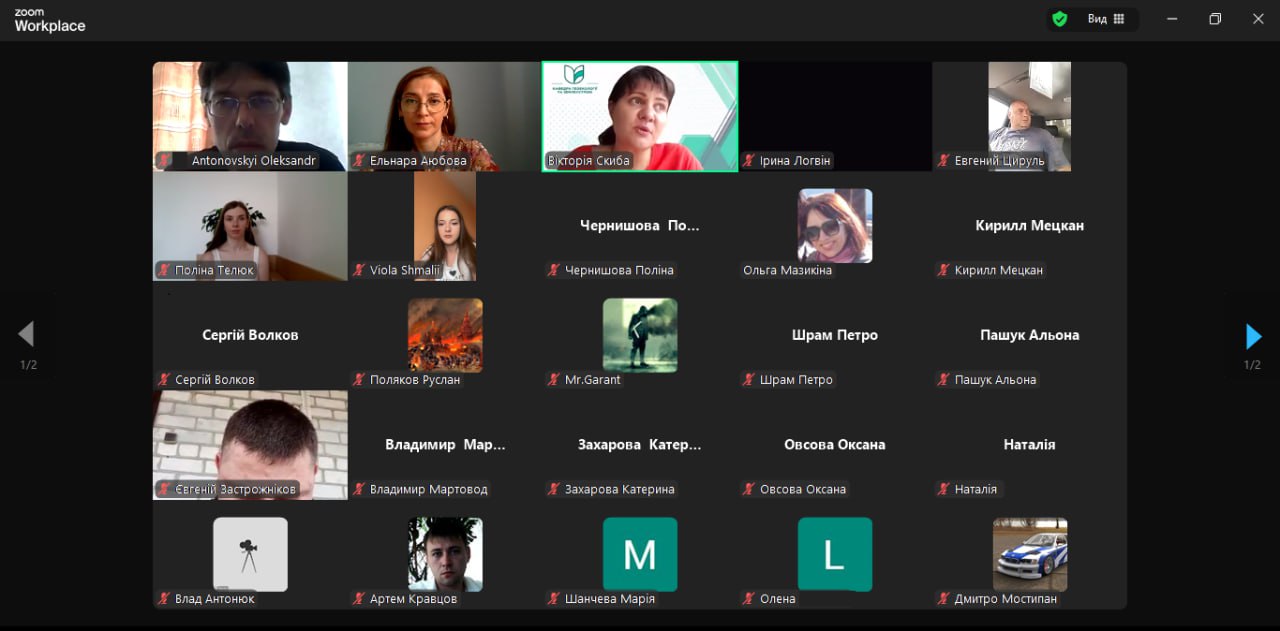This screenshot has height=631, width=1280.
Task: Click muted mic icon for Поліна Телюк
Action: tap(164, 270)
